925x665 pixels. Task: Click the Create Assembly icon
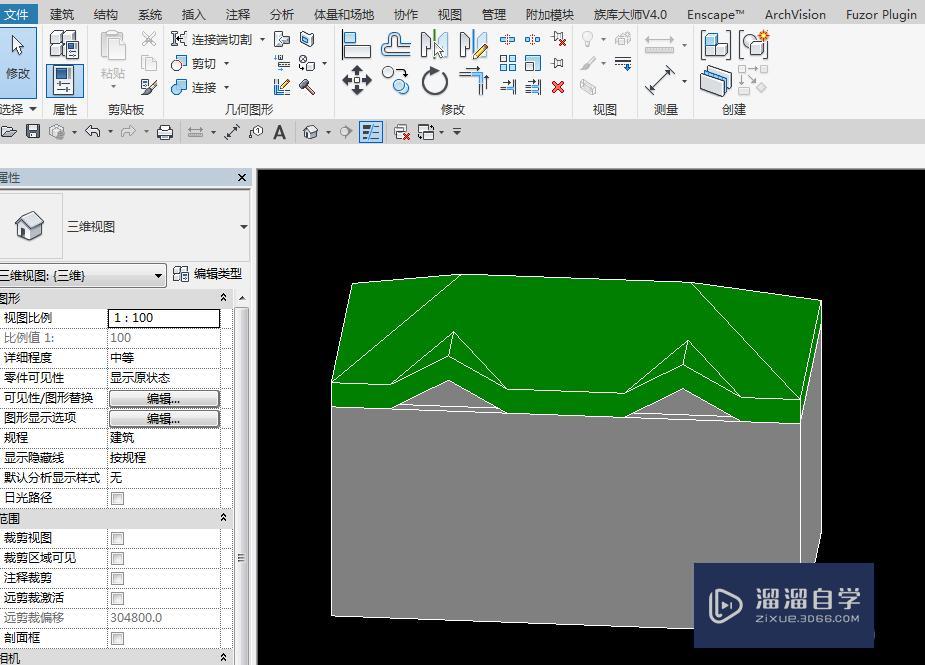(716, 45)
